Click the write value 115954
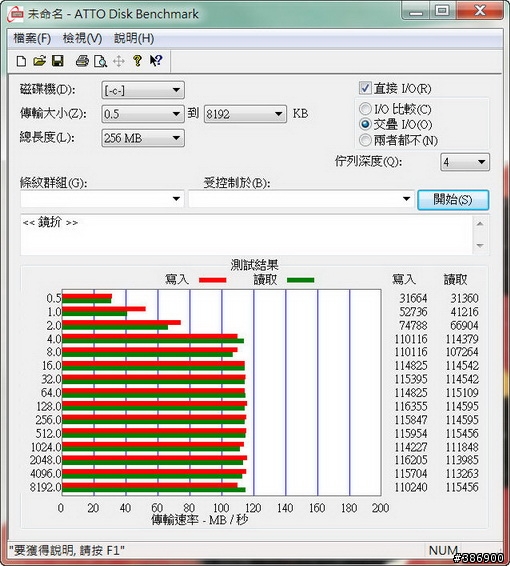510x566 pixels. pyautogui.click(x=411, y=433)
